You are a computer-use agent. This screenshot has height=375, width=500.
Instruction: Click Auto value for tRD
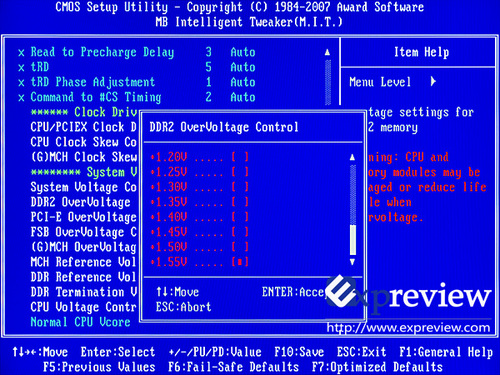pyautogui.click(x=243, y=67)
